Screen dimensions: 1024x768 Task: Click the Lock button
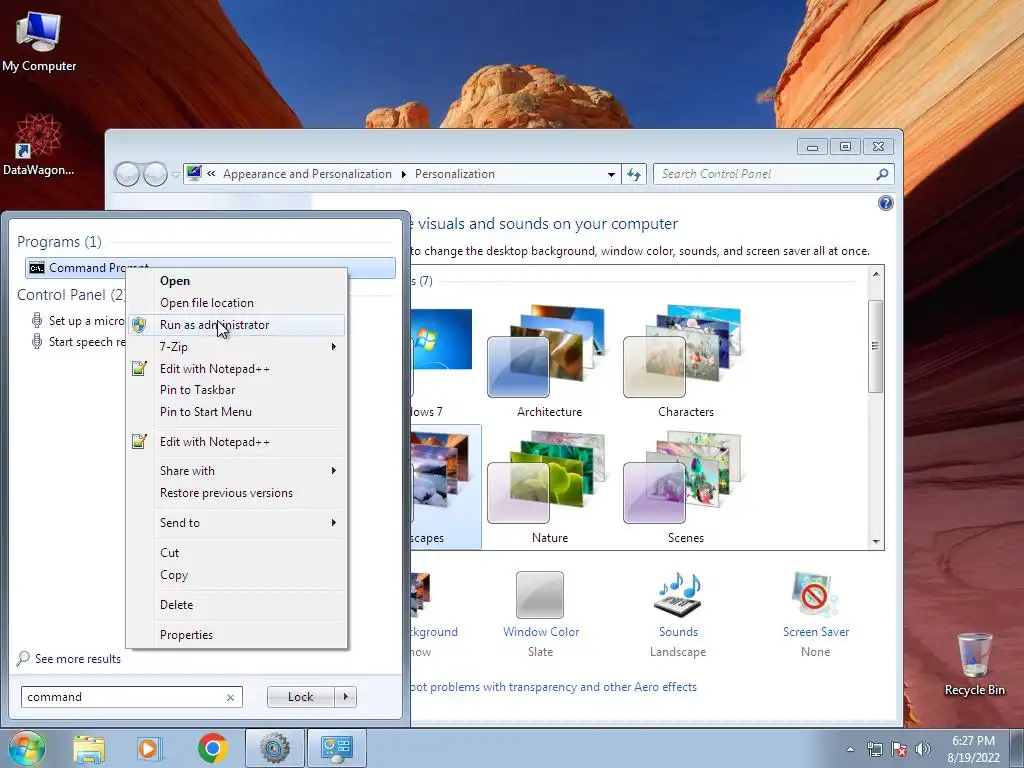click(301, 697)
